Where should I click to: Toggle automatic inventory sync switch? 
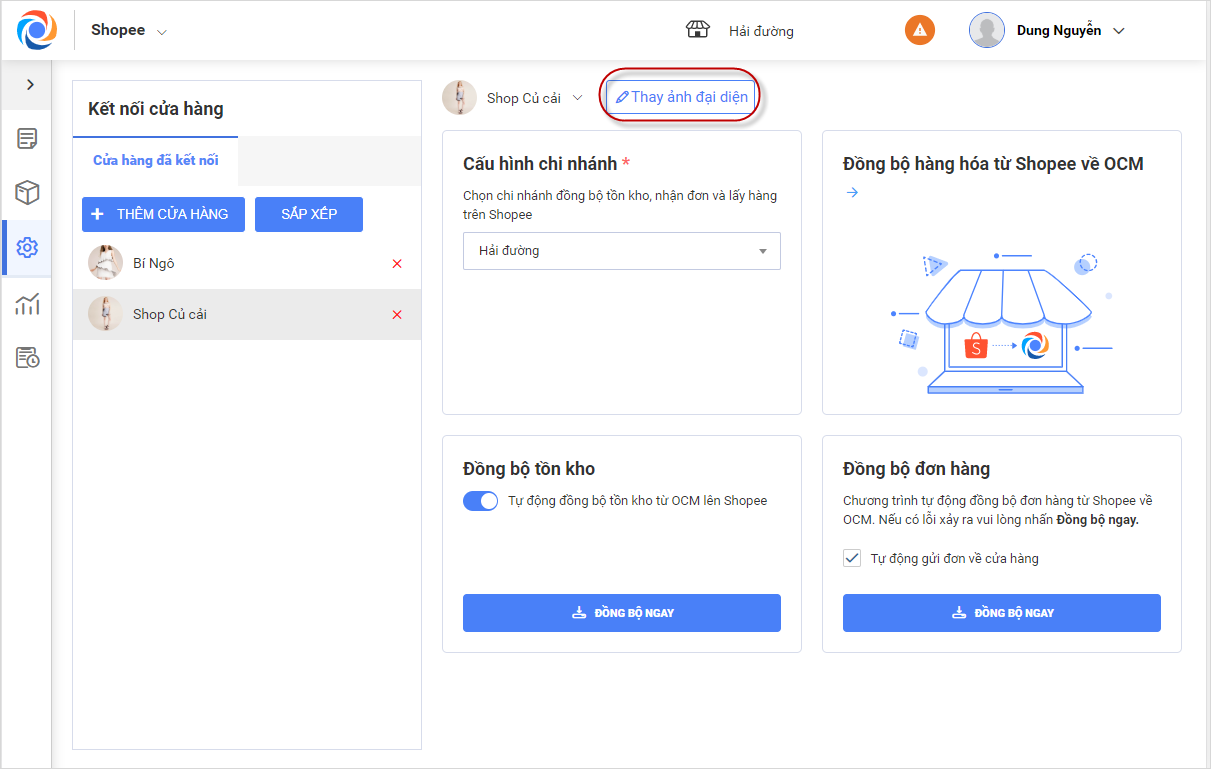pos(480,501)
